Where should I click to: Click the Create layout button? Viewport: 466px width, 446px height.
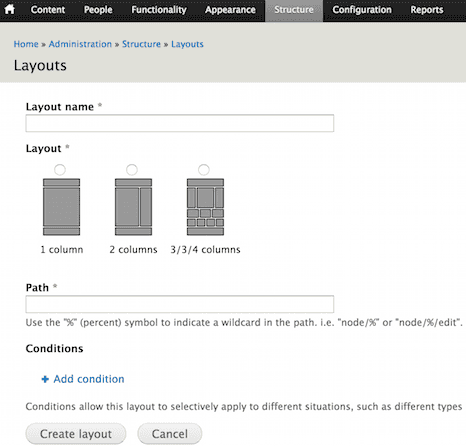coord(76,434)
